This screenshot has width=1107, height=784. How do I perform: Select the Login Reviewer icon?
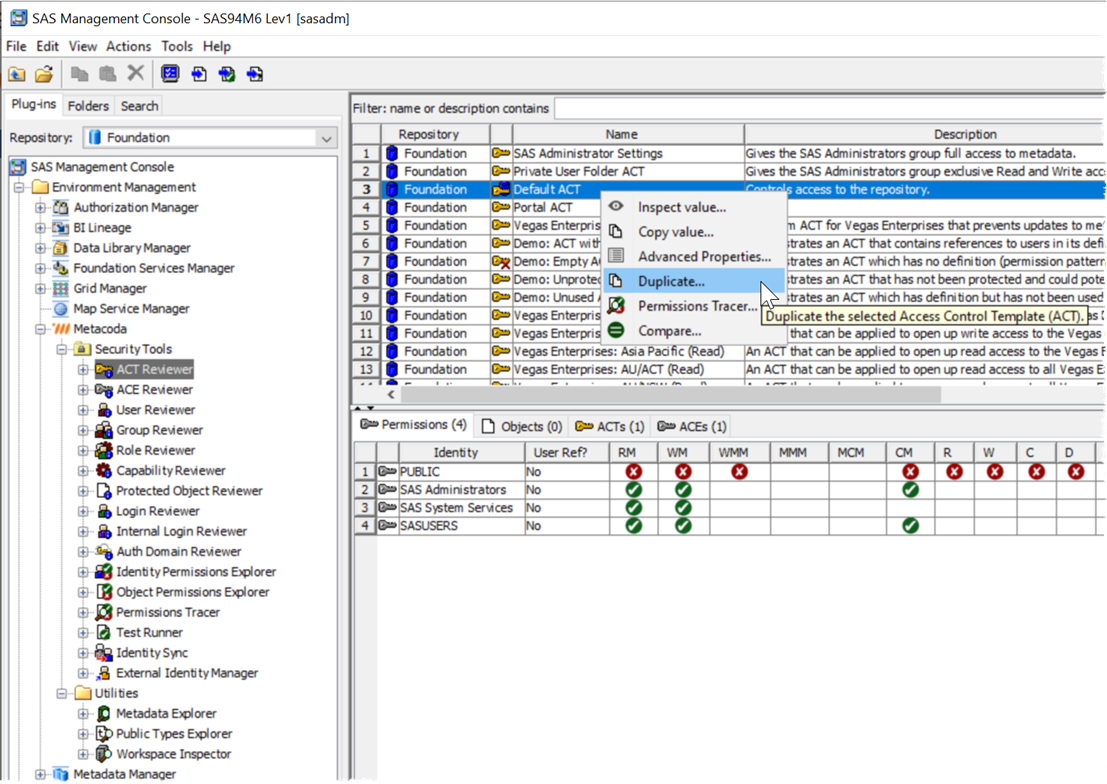coord(104,511)
